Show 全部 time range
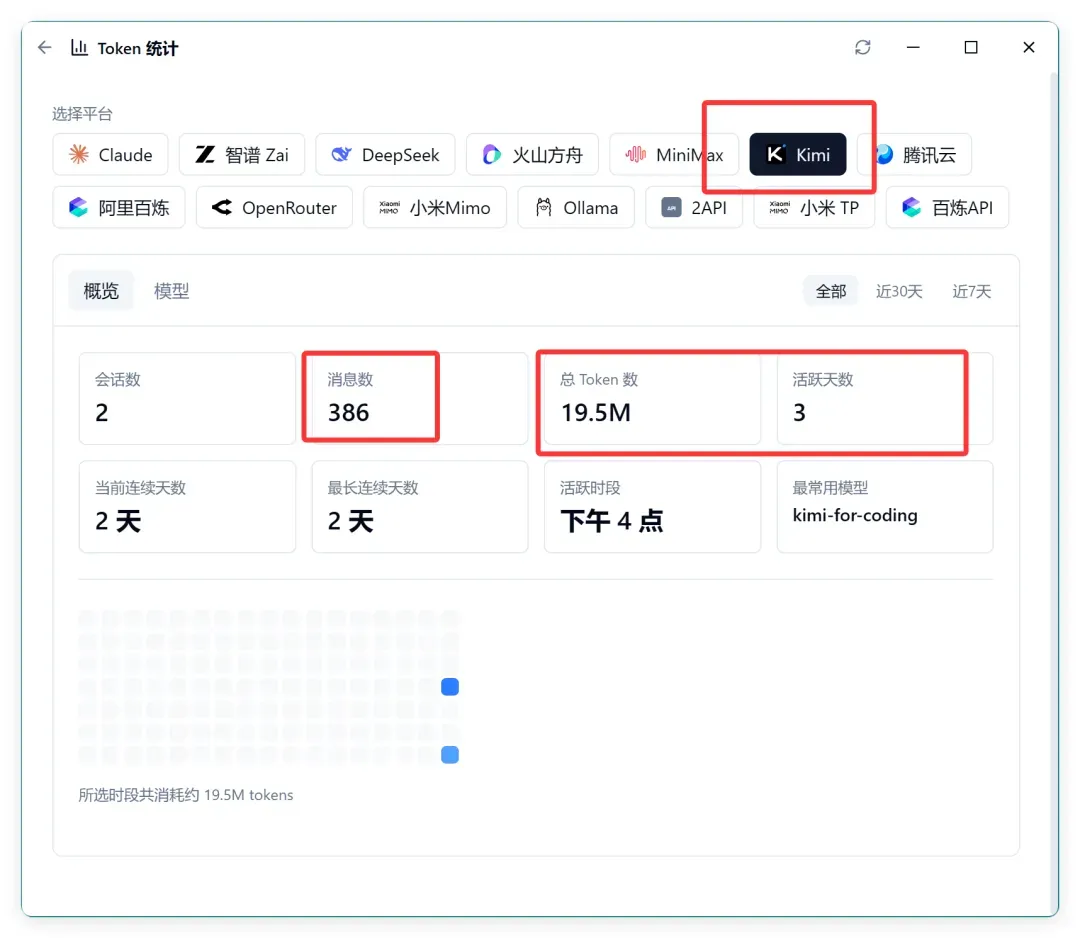This screenshot has height=938, width=1080. 831,291
